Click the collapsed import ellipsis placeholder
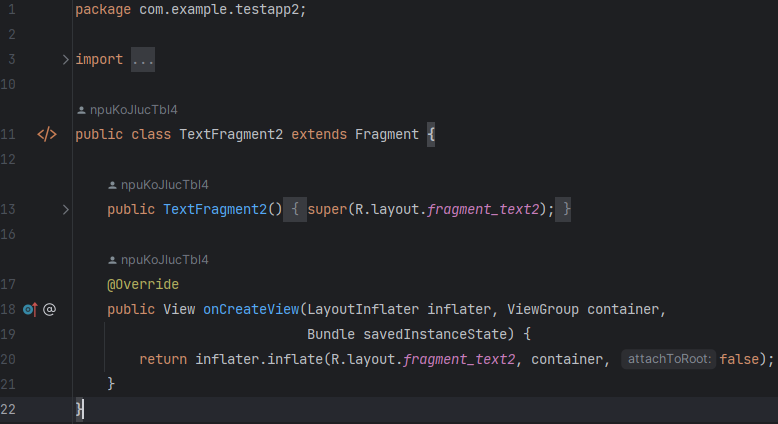The height and width of the screenshot is (424, 778). tap(143, 60)
